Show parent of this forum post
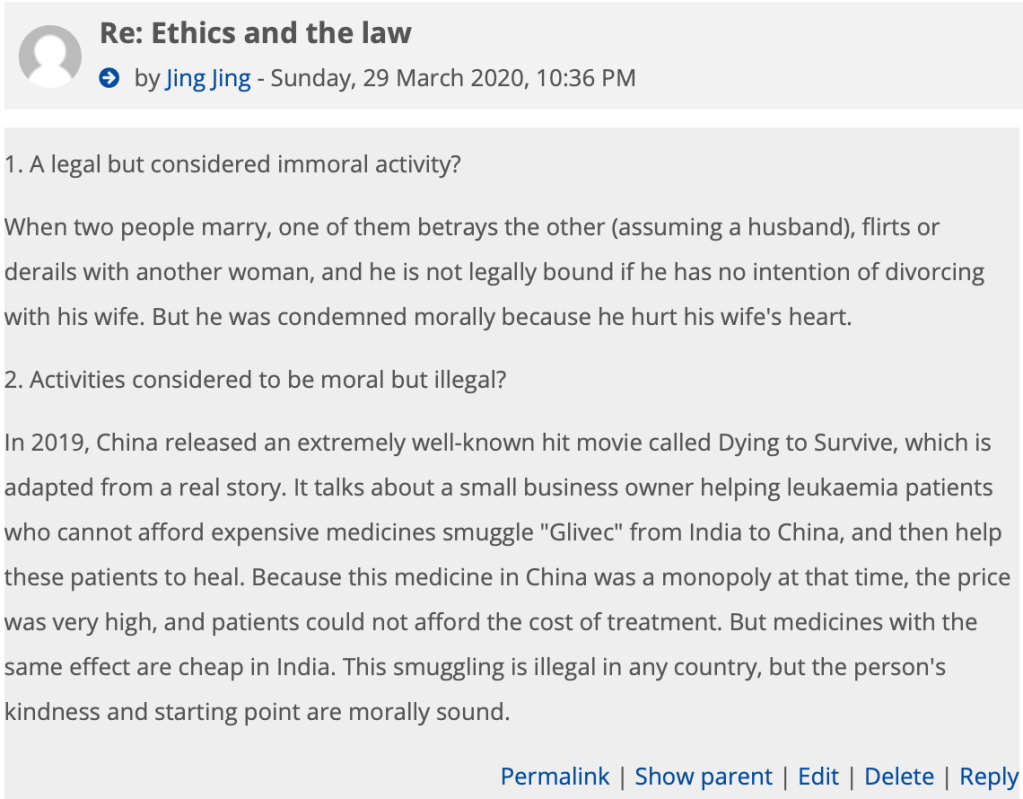 [703, 776]
